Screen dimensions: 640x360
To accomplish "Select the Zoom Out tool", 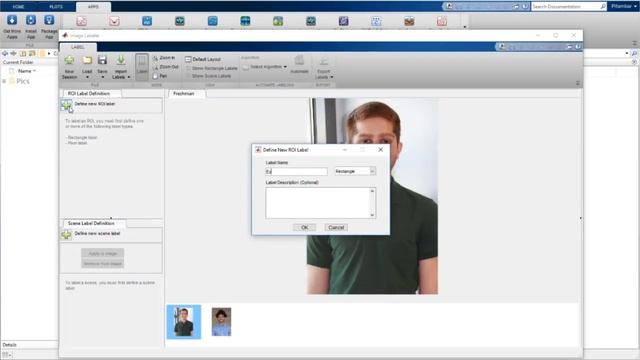I will point(165,67).
